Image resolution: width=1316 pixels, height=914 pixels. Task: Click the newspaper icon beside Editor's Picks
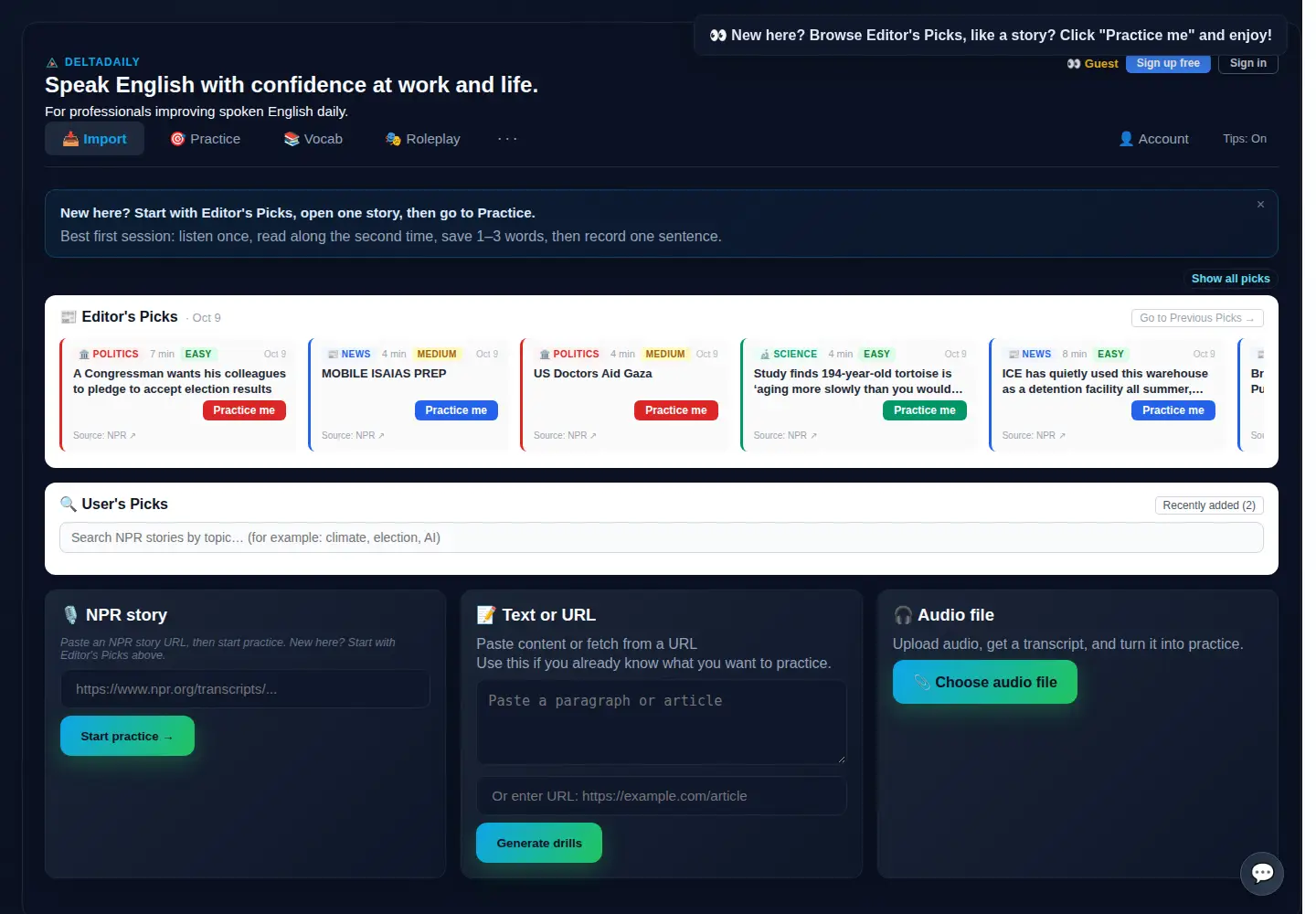[69, 316]
